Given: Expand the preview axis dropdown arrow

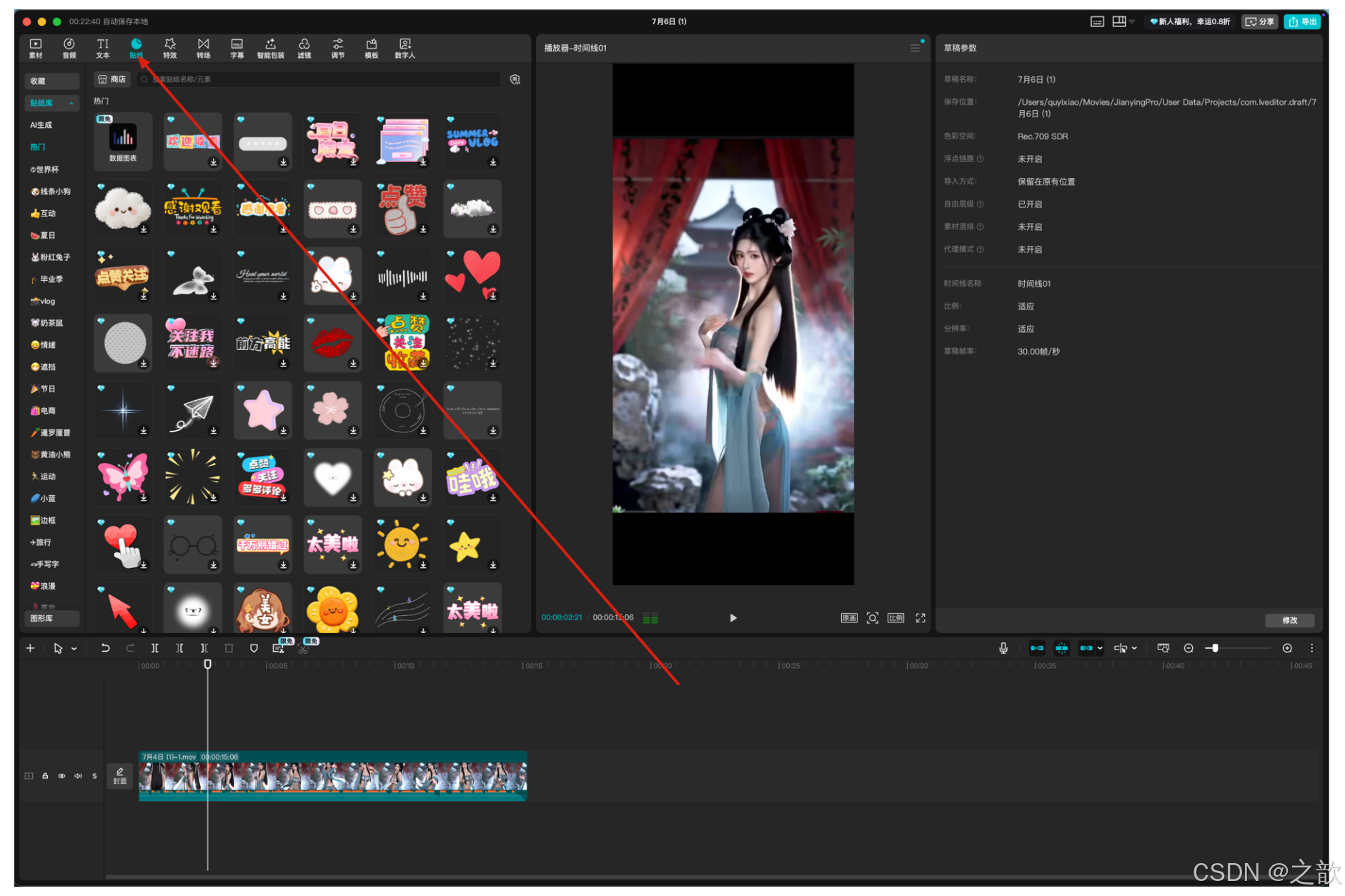Looking at the screenshot, I should (x=1134, y=649).
